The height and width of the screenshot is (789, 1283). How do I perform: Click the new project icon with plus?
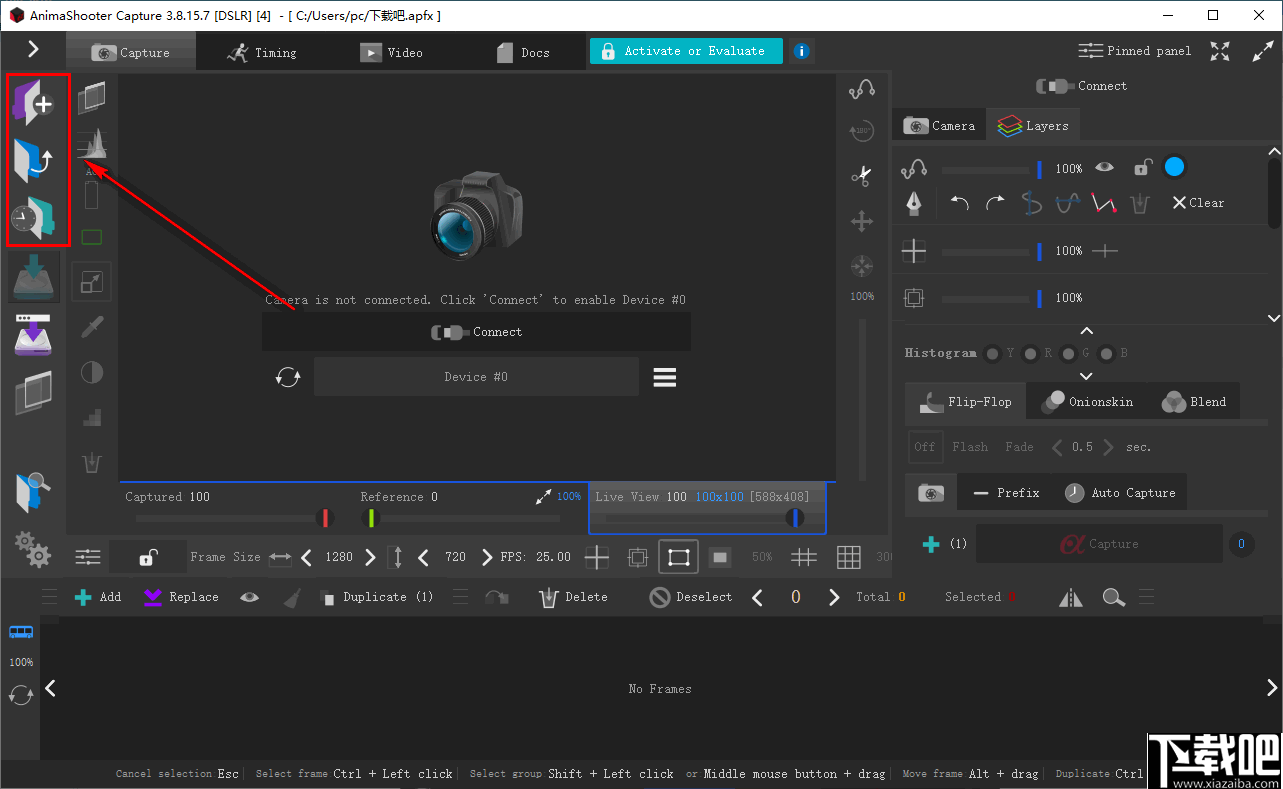[34, 102]
